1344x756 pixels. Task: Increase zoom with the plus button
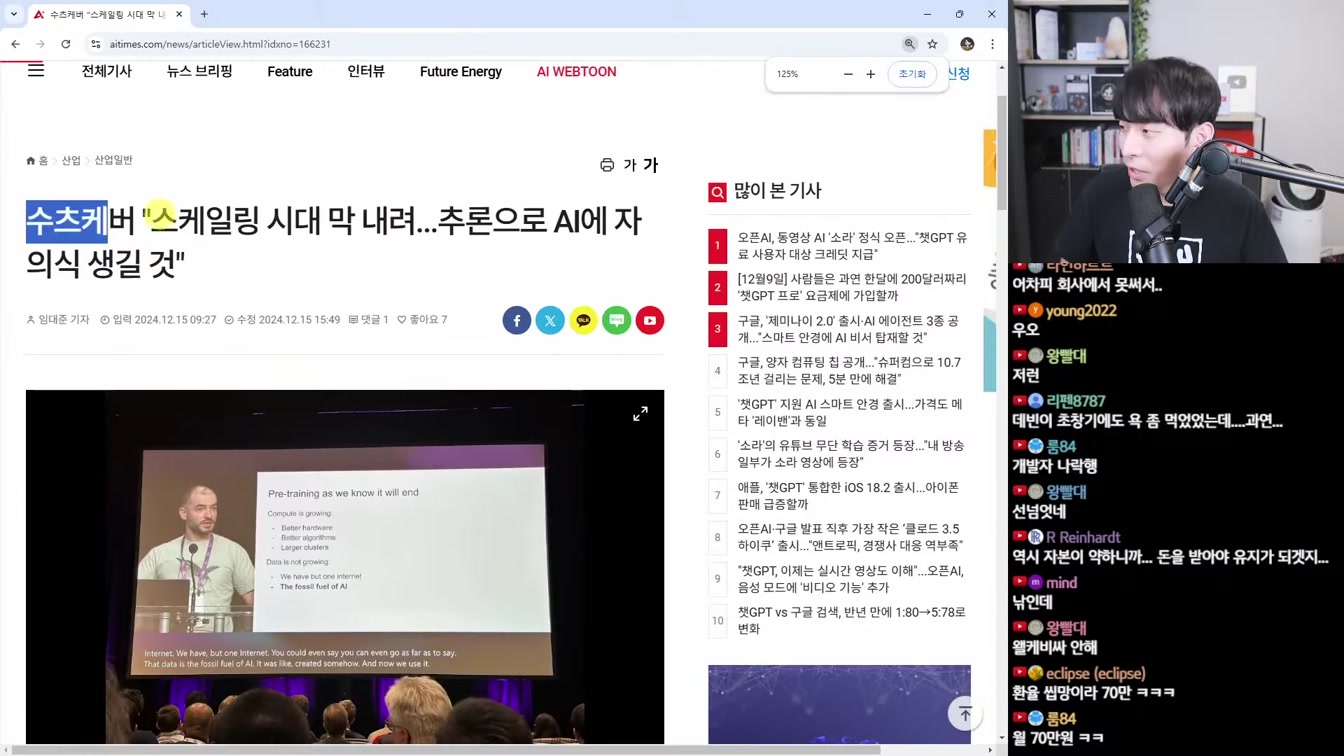[871, 74]
